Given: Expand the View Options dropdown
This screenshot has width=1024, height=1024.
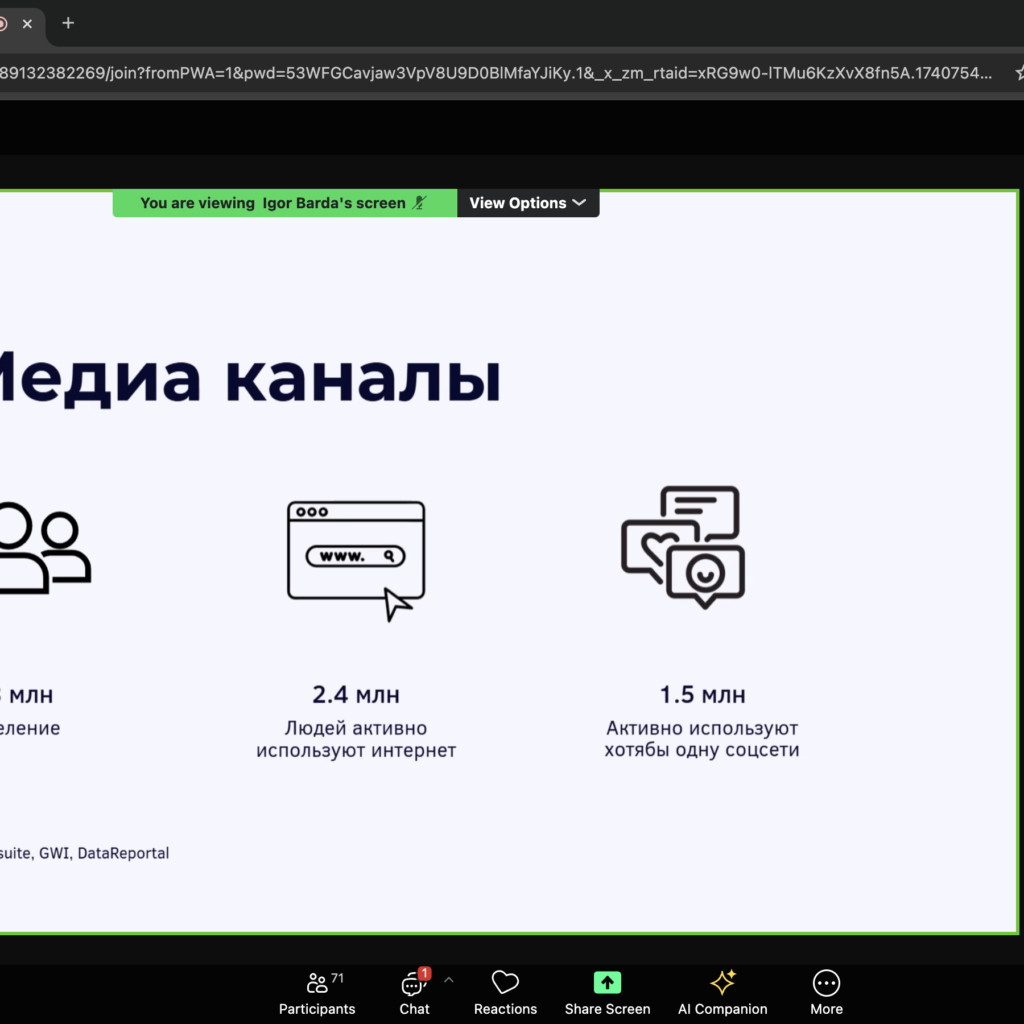Looking at the screenshot, I should click(x=527, y=203).
